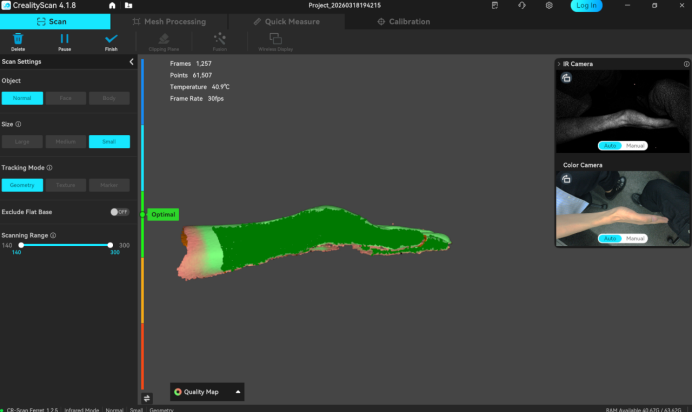
Task: Set Color Camera exposure to Manual
Action: (x=635, y=238)
